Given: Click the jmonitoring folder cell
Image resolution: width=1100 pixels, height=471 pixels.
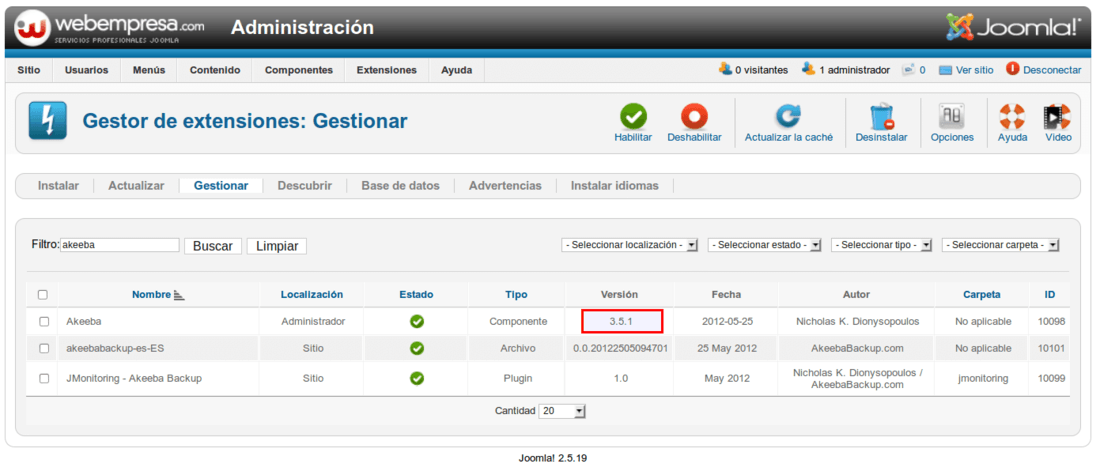Looking at the screenshot, I should click(x=982, y=378).
